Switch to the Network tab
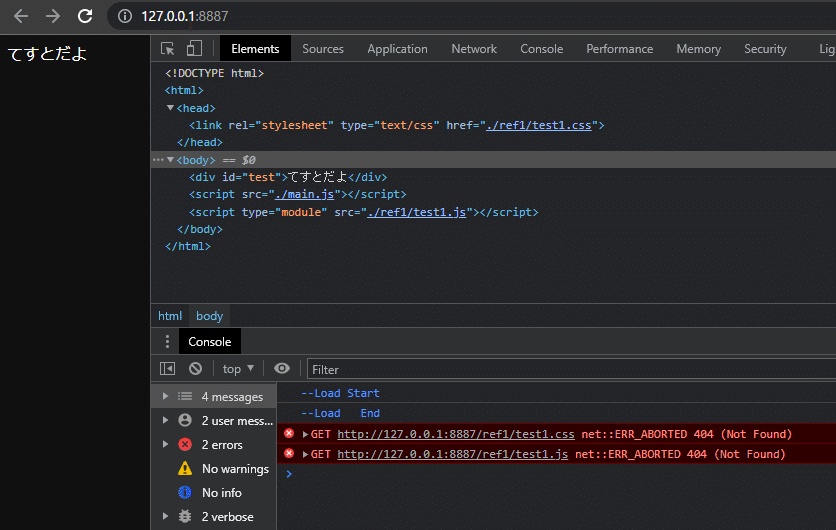Viewport: 836px width, 530px height. point(474,48)
